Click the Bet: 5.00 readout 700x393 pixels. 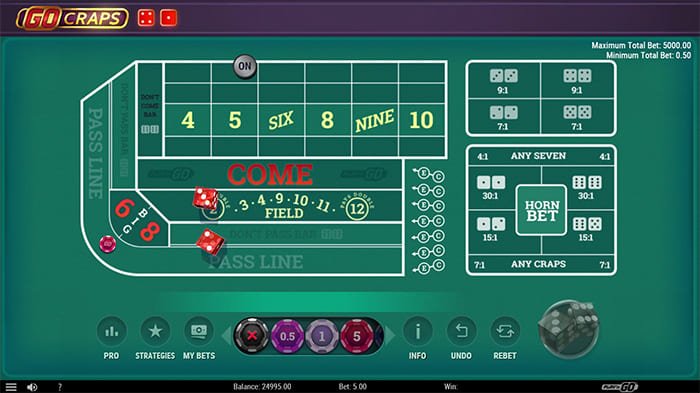click(x=352, y=387)
